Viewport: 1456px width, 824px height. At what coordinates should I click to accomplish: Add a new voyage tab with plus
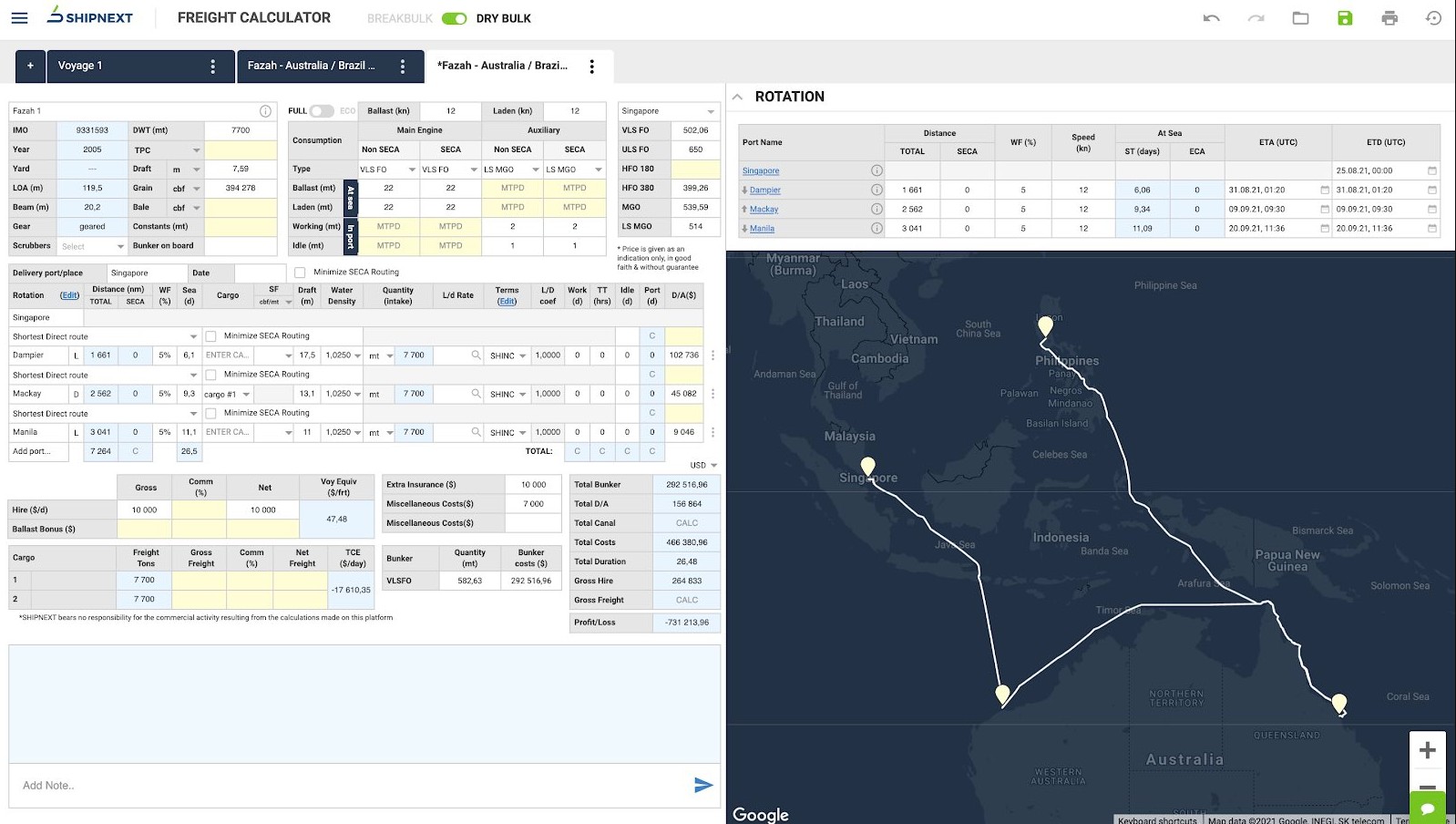pyautogui.click(x=30, y=66)
